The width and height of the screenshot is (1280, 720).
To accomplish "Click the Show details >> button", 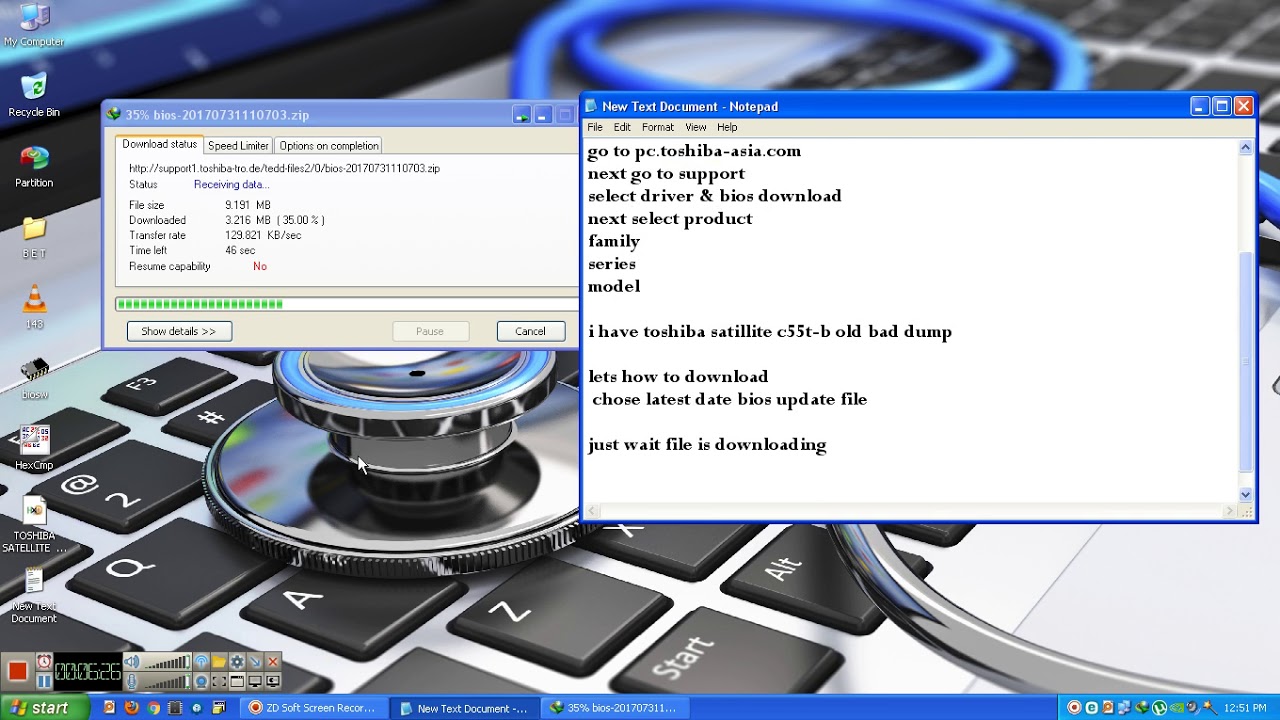I will [x=179, y=331].
